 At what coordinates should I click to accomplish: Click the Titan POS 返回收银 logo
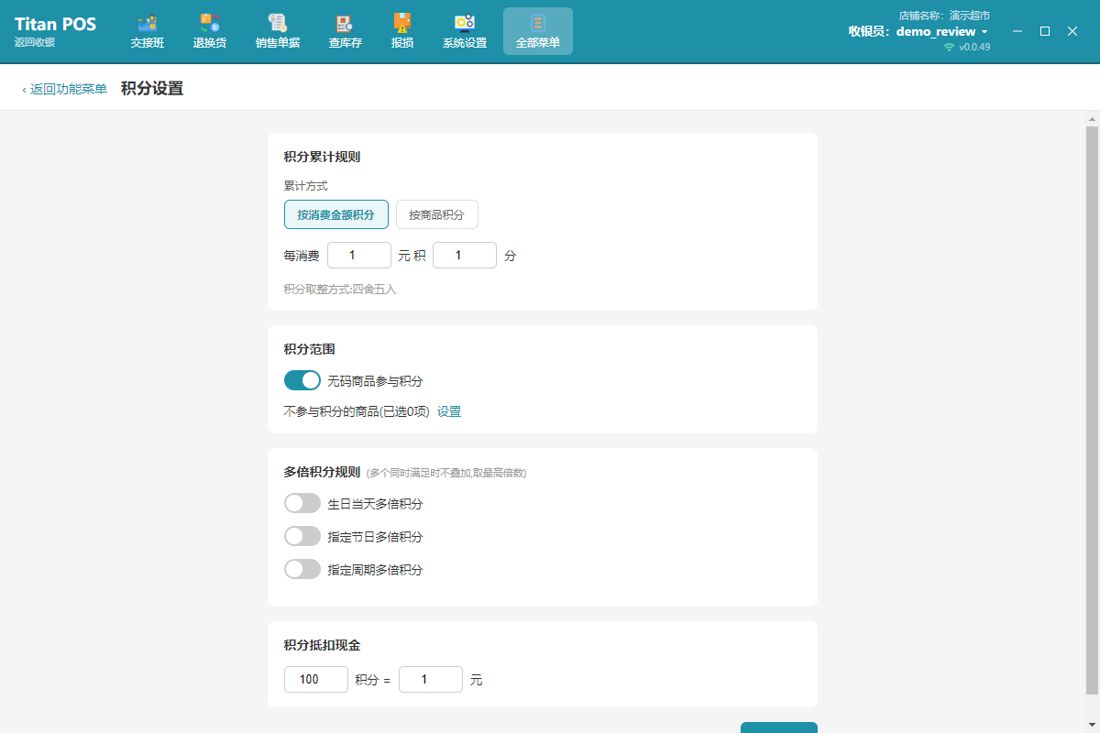pos(55,32)
